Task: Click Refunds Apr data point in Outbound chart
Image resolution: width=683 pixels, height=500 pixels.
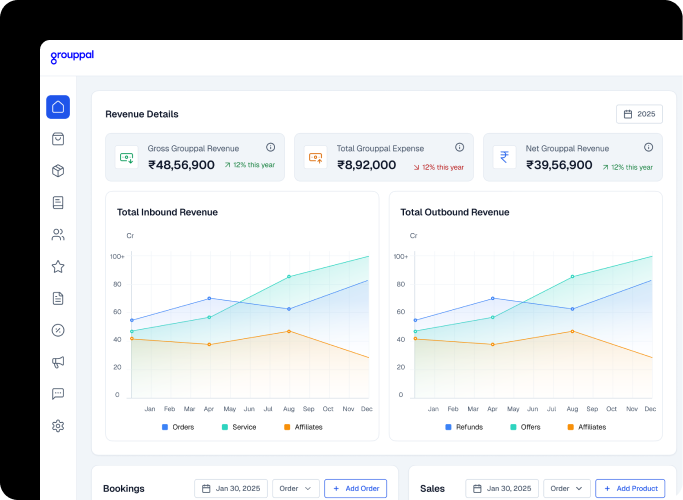Action: coord(493,298)
